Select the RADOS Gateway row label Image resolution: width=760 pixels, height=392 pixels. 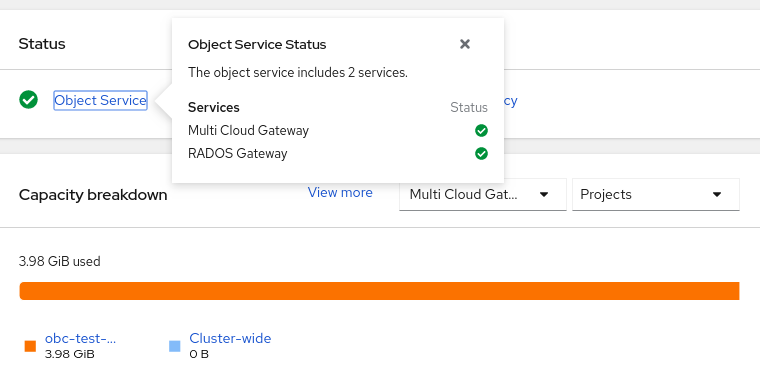(x=238, y=154)
